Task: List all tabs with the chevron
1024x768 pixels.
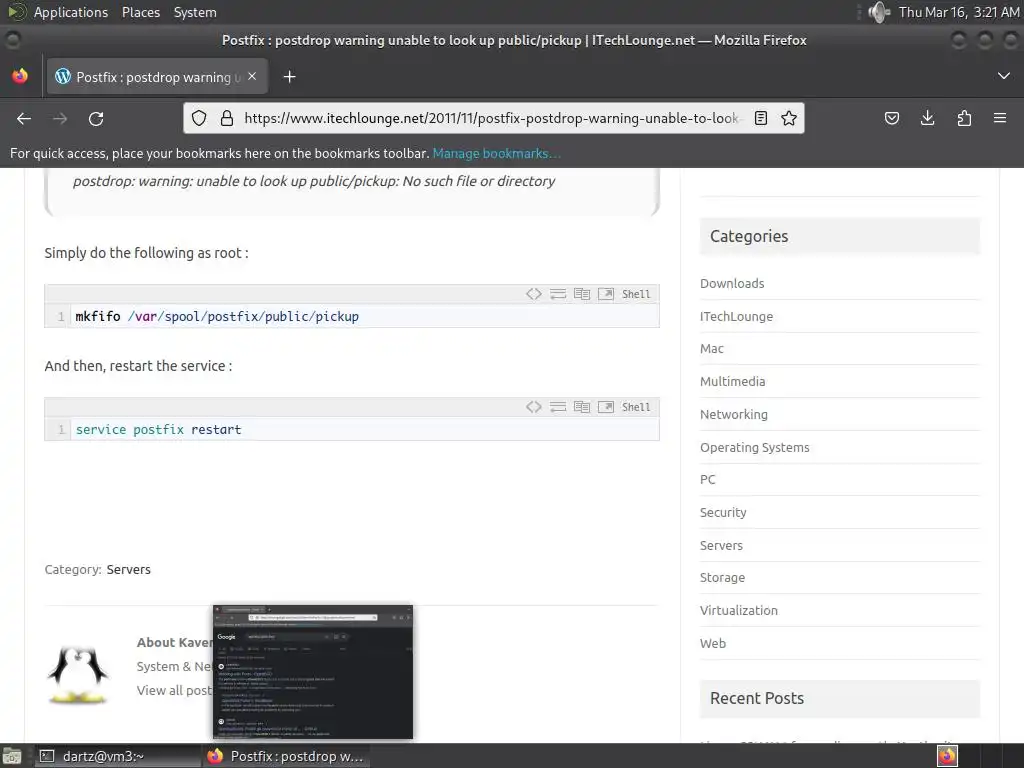Action: coord(1004,76)
